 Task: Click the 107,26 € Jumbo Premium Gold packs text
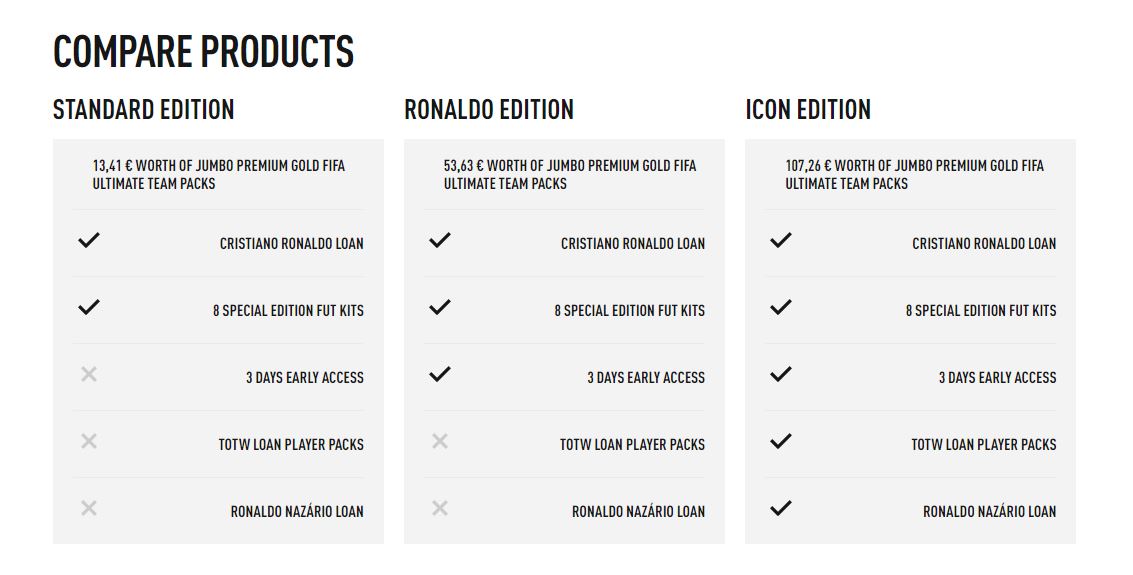pyautogui.click(x=914, y=174)
